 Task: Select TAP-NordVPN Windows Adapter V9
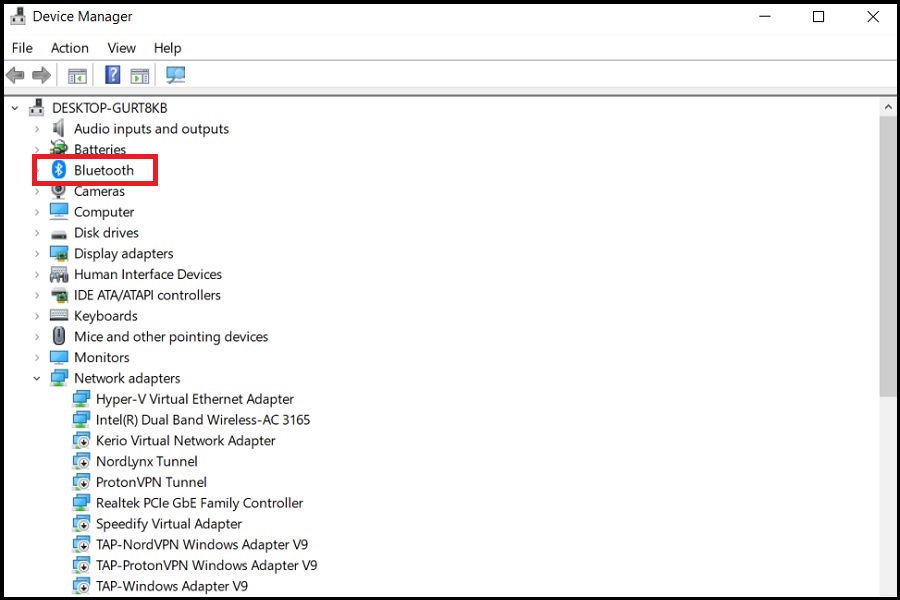(201, 544)
